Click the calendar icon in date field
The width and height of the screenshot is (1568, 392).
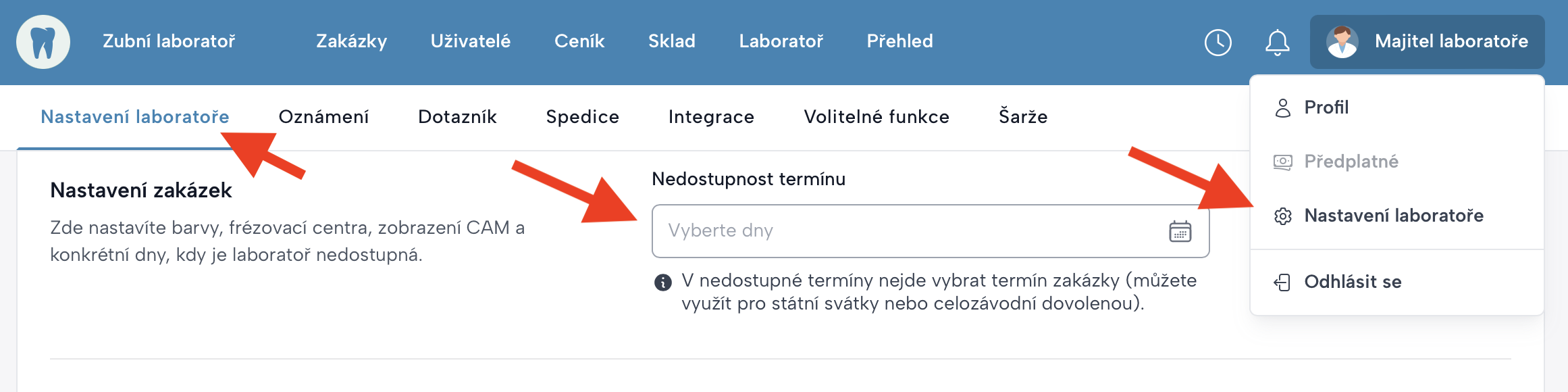tap(1180, 231)
